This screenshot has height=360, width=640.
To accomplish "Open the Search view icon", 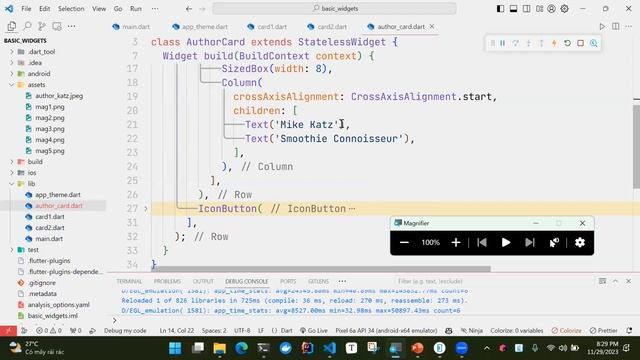I will pos(27,27).
